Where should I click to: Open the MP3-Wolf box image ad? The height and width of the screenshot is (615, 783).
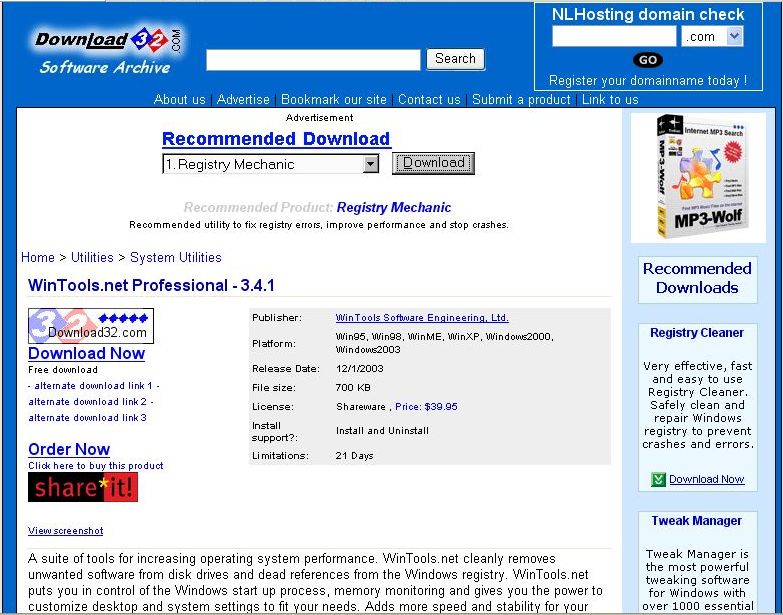click(698, 177)
